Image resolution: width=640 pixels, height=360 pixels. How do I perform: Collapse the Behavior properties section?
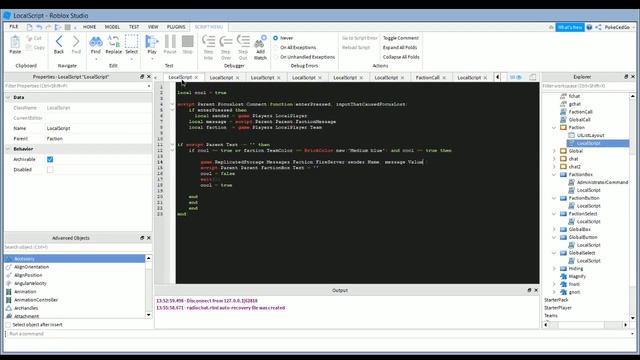pos(8,149)
